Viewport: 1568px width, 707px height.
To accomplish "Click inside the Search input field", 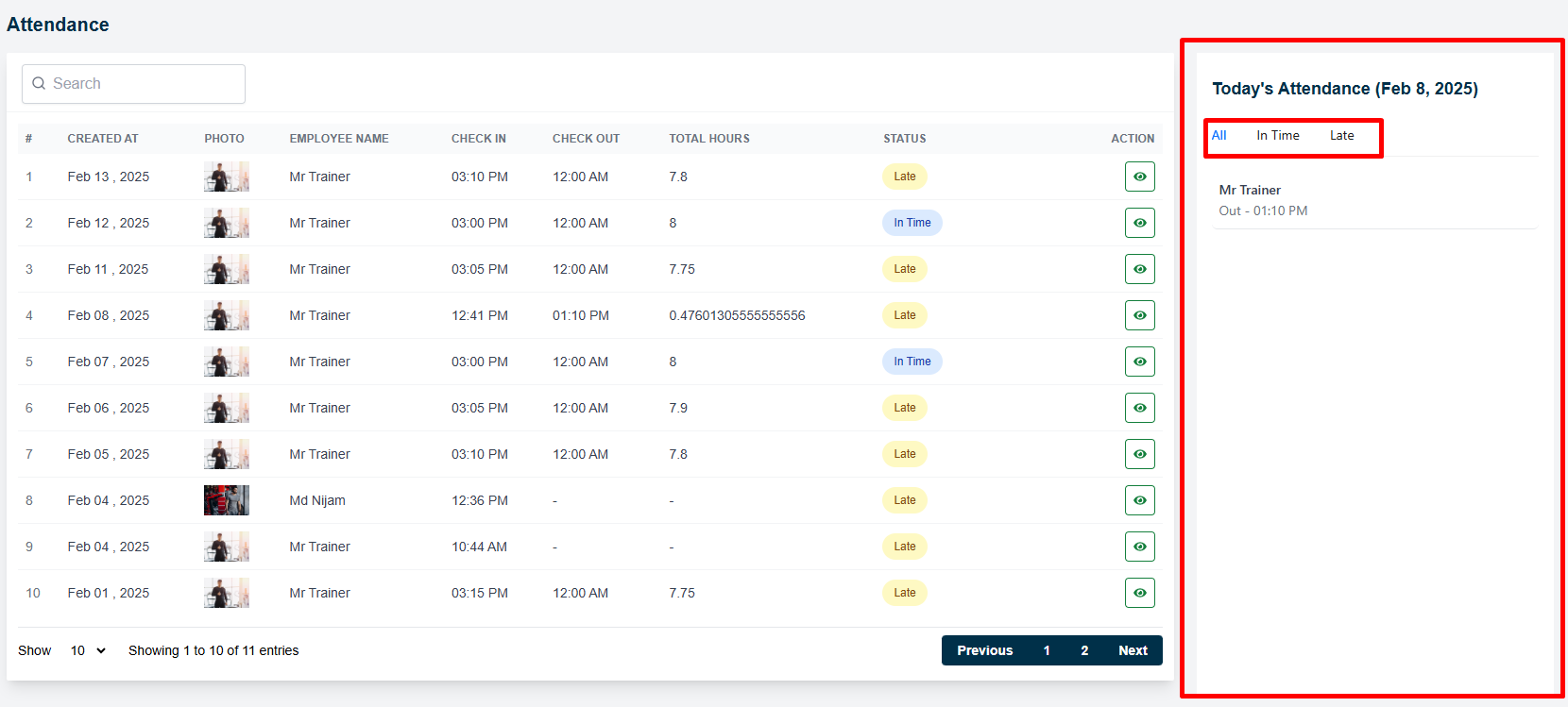I will tap(142, 84).
